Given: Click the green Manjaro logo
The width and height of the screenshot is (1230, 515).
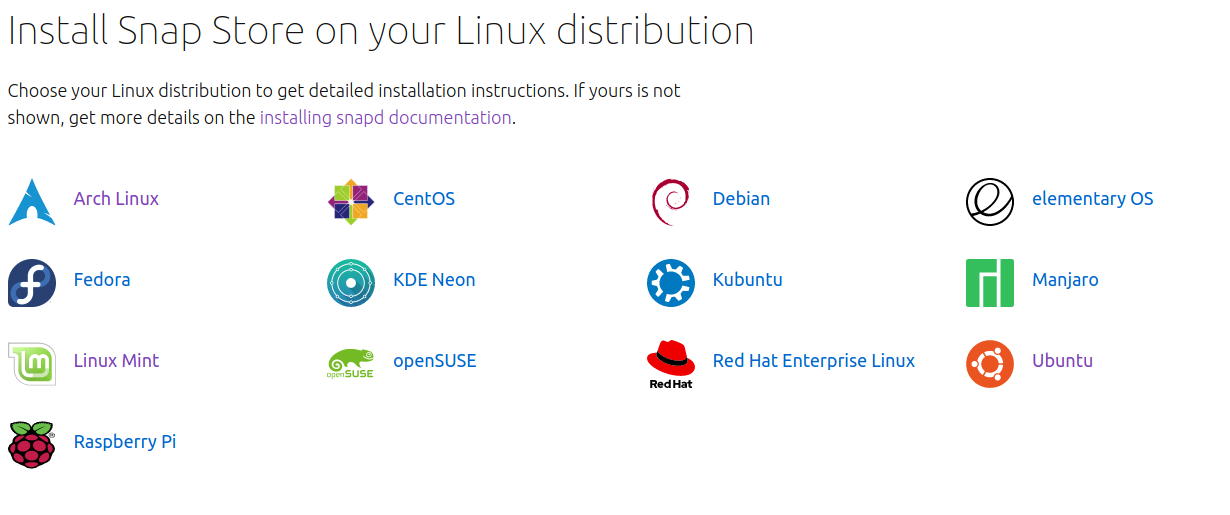Looking at the screenshot, I should pos(990,283).
